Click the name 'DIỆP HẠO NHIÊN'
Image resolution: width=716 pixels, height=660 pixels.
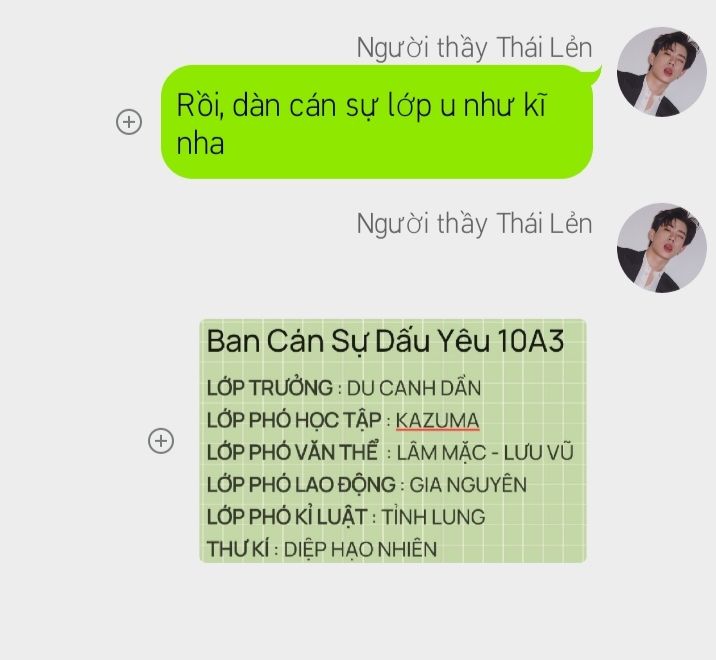coord(360,549)
